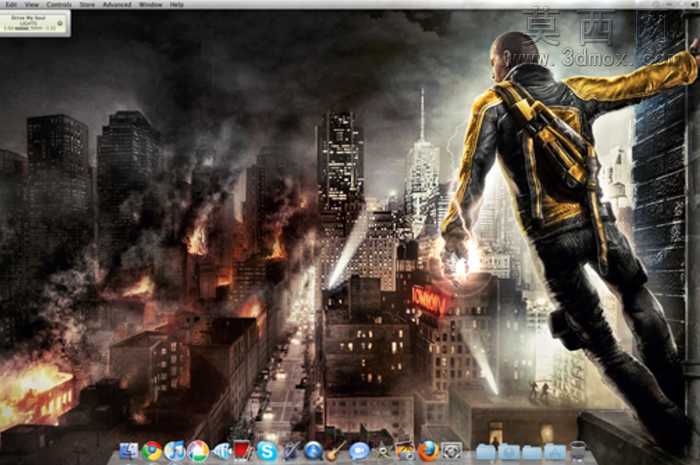Open the pen and ink Dock icon
This screenshot has height=465, width=700.
pyautogui.click(x=291, y=451)
